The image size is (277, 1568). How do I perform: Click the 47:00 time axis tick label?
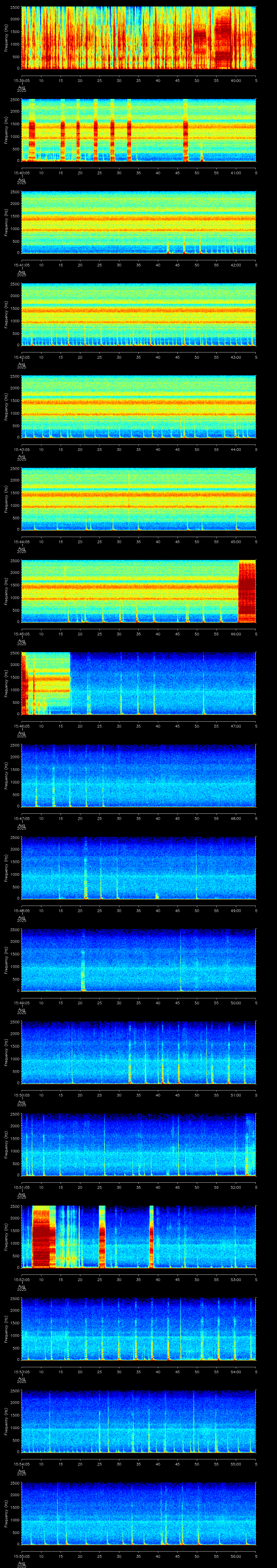(236, 726)
